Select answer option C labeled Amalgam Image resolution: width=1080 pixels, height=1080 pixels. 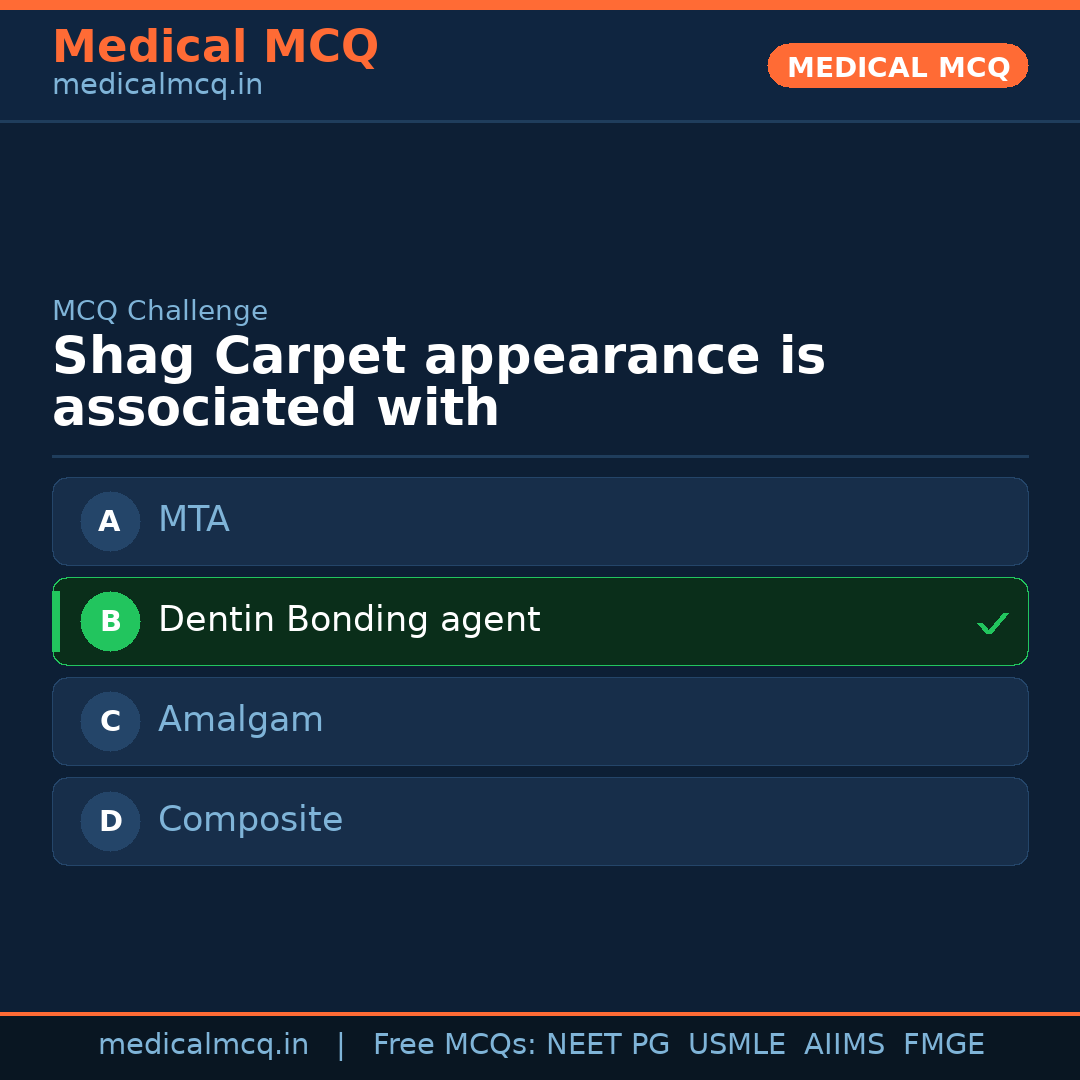coord(540,721)
